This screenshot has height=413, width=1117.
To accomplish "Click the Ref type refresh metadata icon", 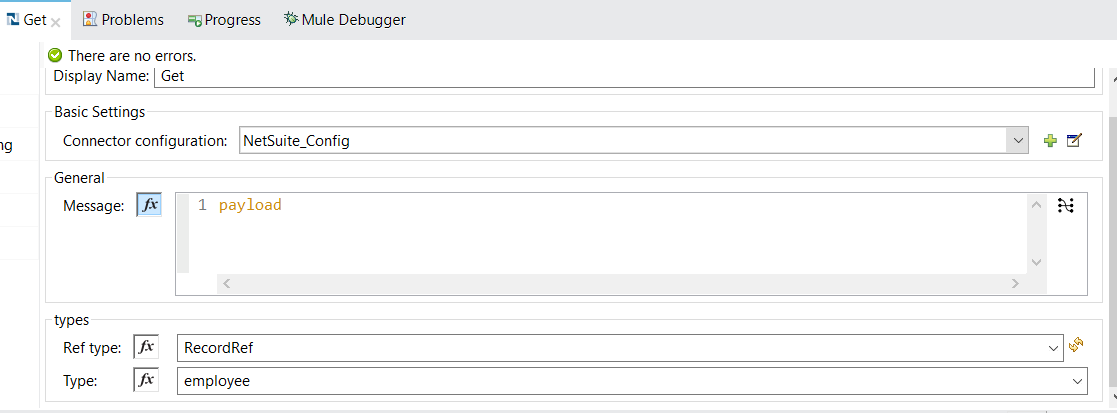I will click(1076, 346).
